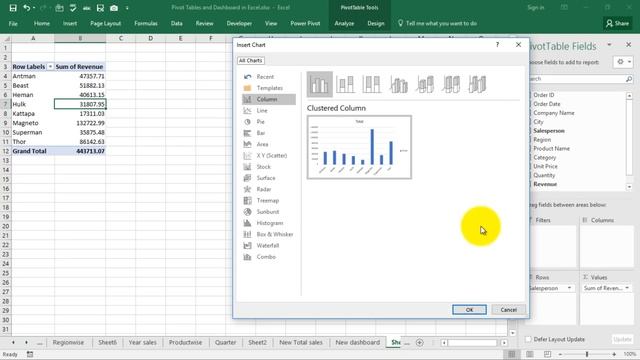Screen dimensions: 640x360
Task: Click the Save icon in Quick Access Toolbar
Action: [13, 8]
